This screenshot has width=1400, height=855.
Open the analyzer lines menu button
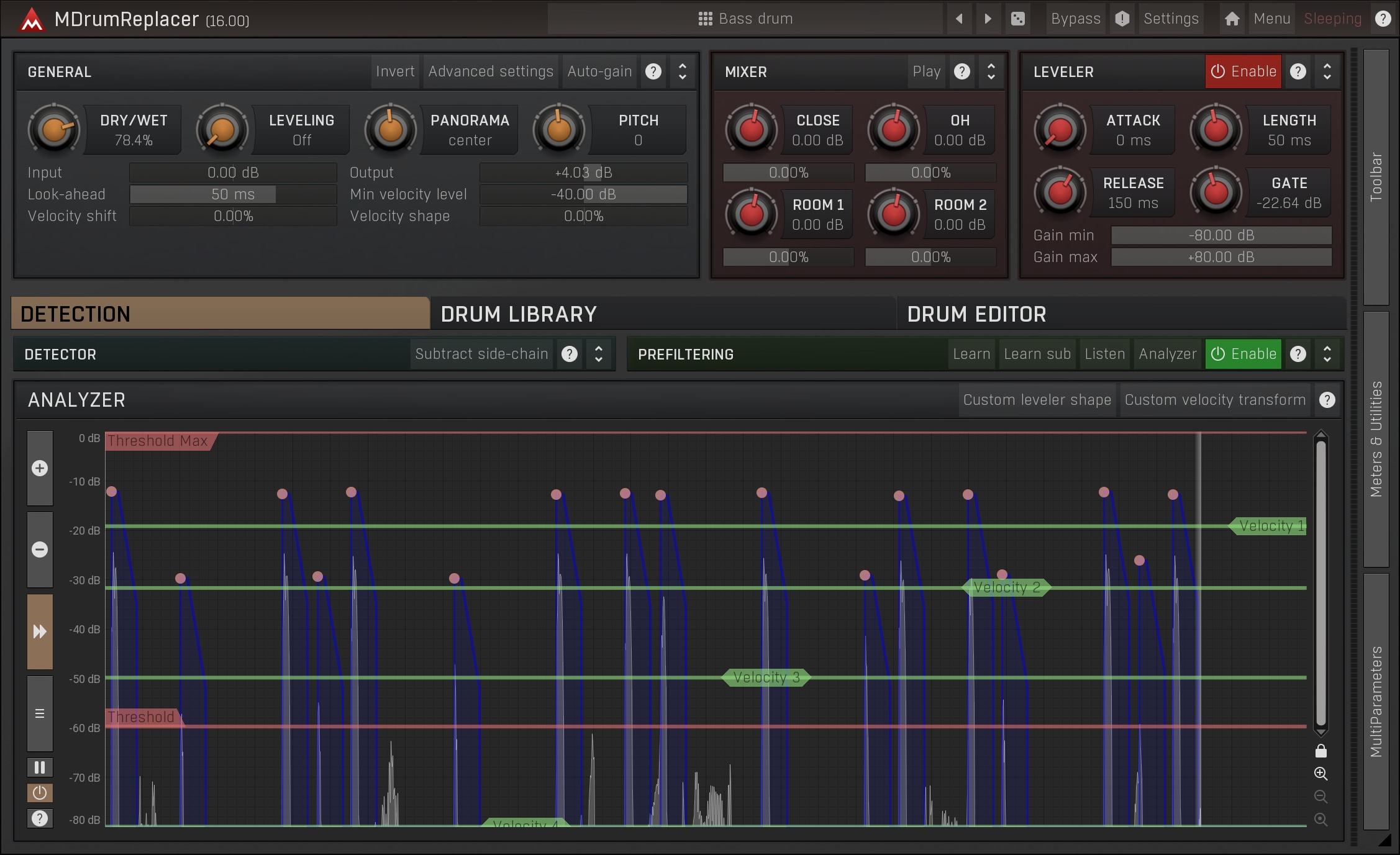coord(40,713)
